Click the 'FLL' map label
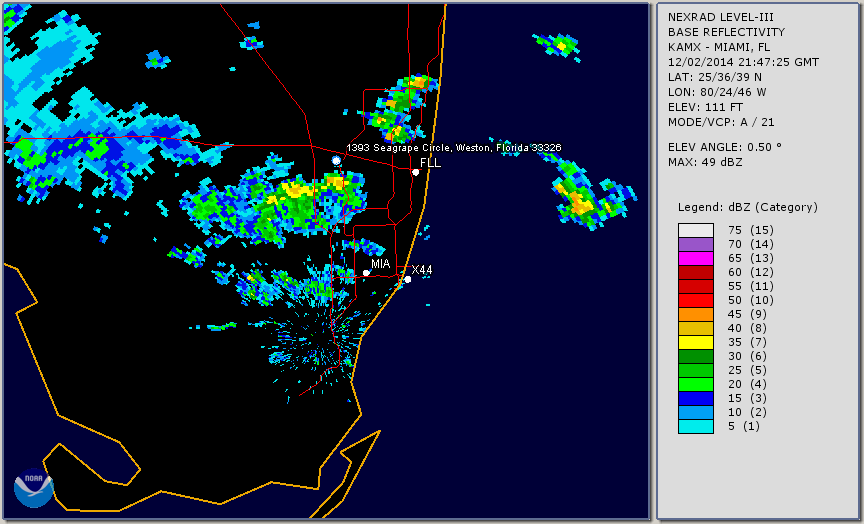This screenshot has height=524, width=864. coord(430,163)
